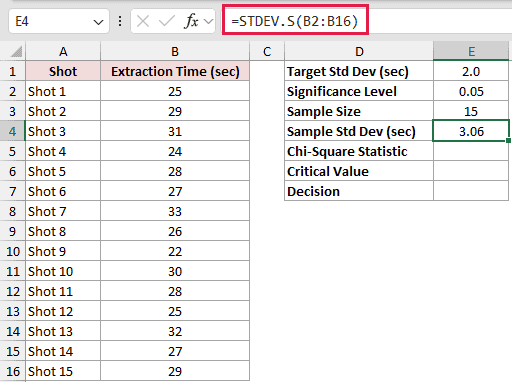The height and width of the screenshot is (382, 512).
Task: Click the empty Critical Value result cell
Action: click(471, 171)
